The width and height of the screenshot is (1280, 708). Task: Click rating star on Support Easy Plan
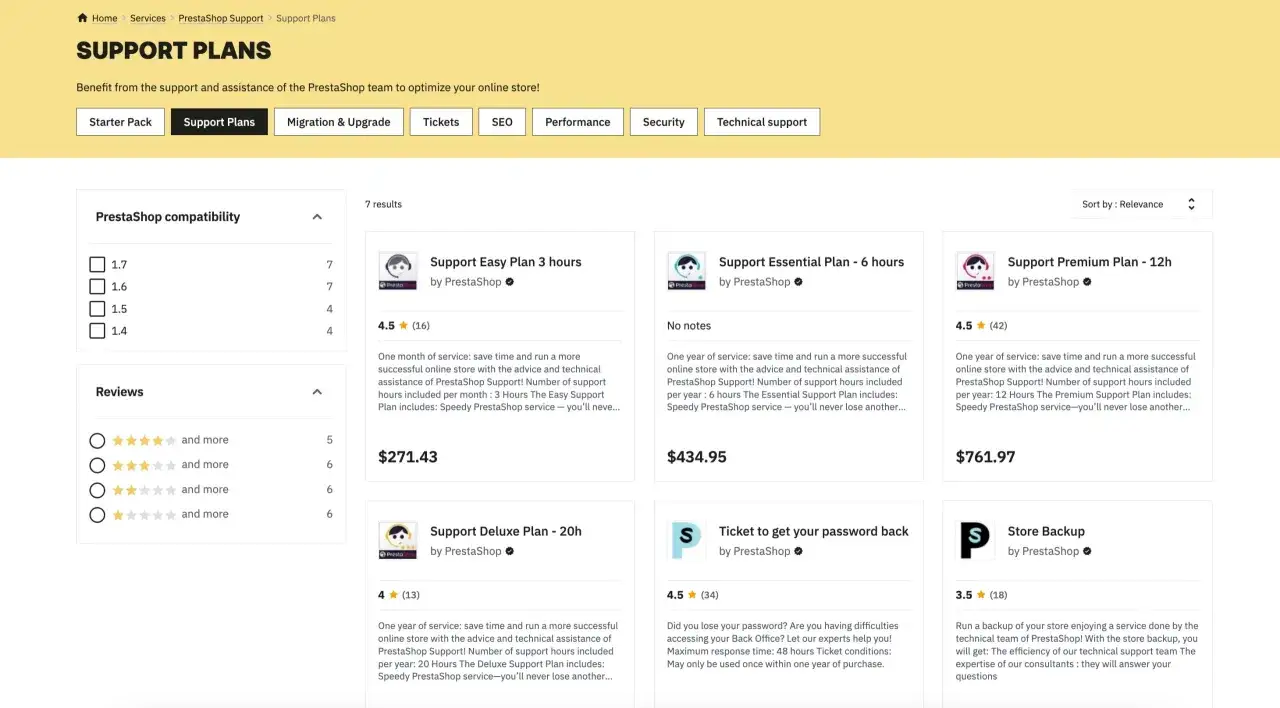tap(404, 325)
